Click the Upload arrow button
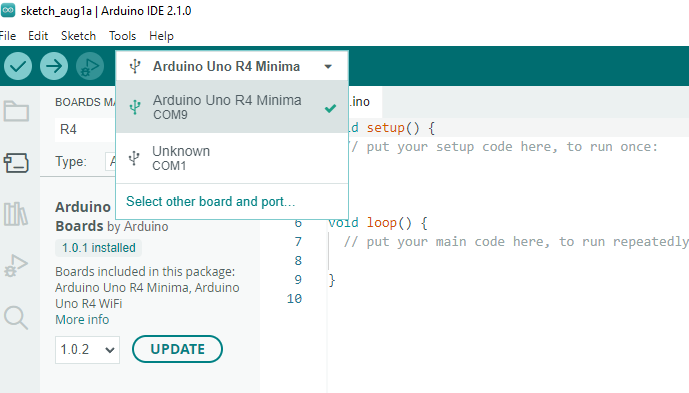689x393 pixels. [54, 66]
